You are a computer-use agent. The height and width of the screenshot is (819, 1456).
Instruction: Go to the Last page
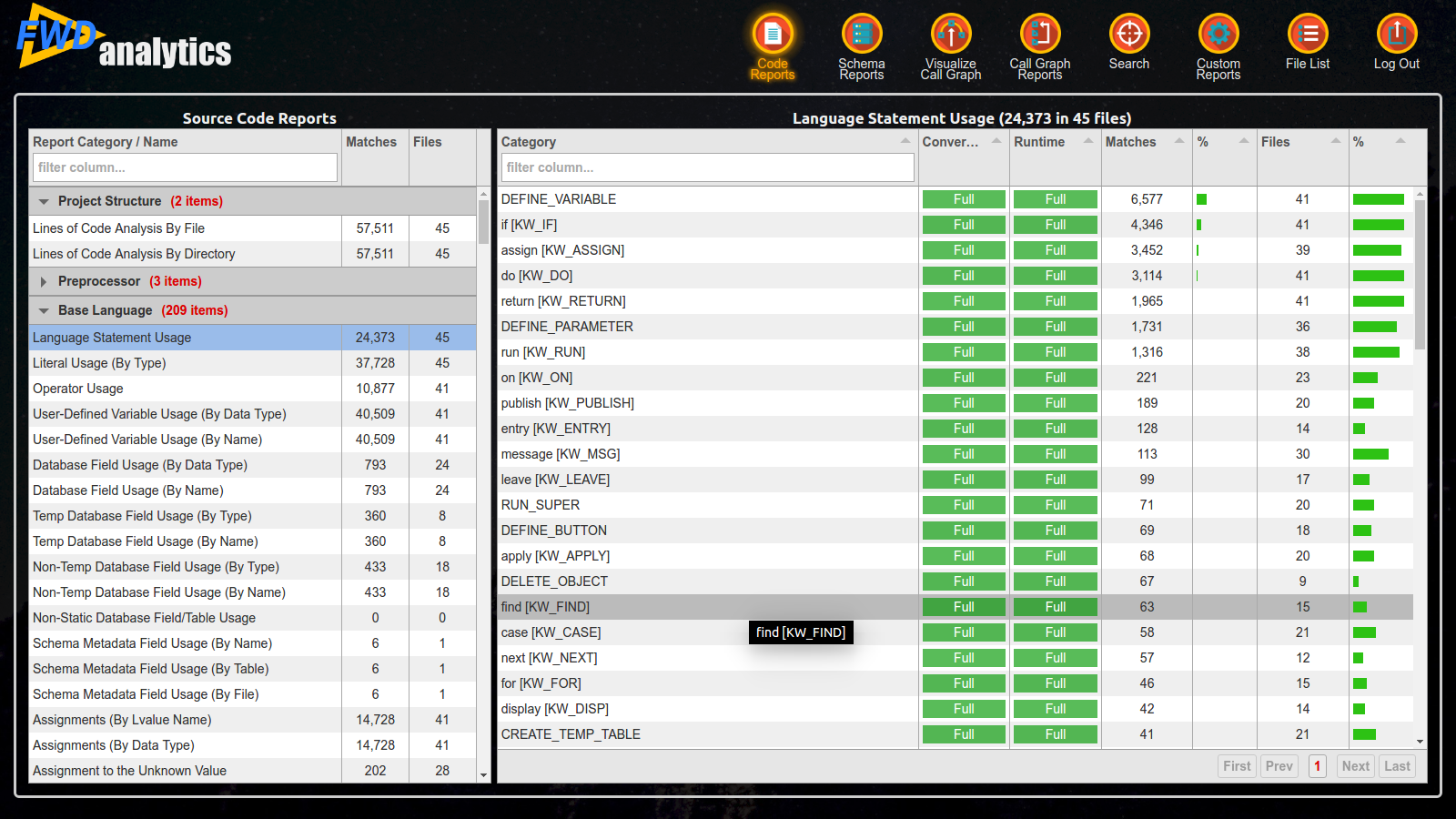point(1397,766)
